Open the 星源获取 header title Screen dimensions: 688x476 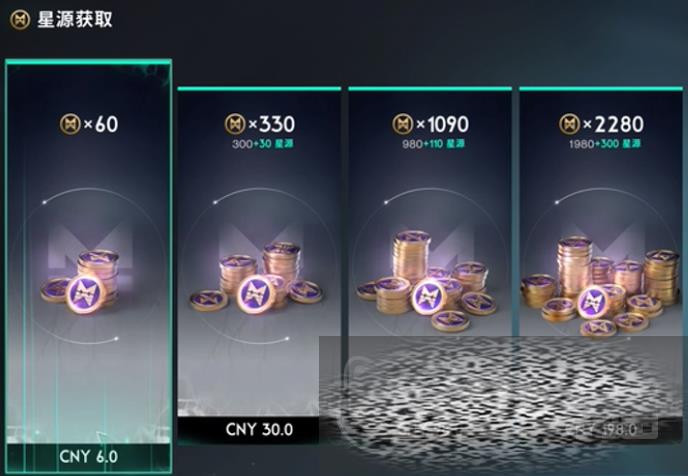[x=75, y=20]
